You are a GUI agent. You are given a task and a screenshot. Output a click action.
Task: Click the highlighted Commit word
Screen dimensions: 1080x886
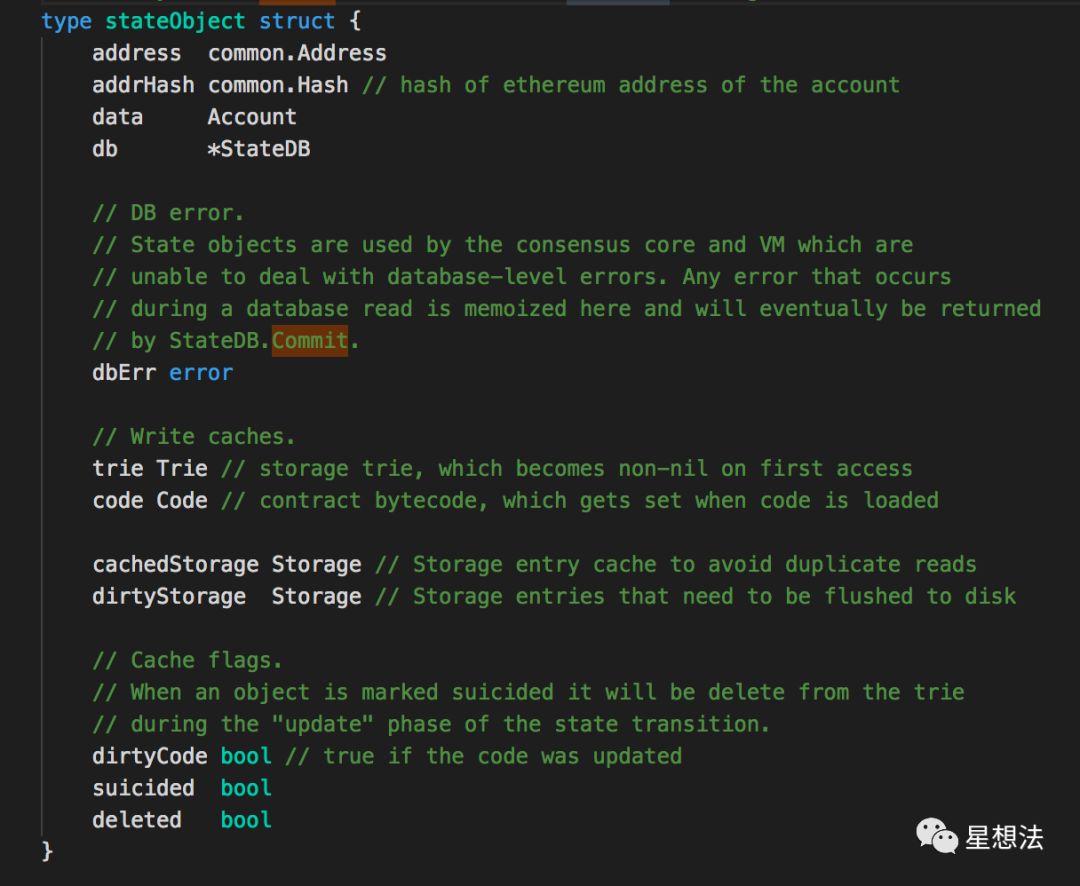pyautogui.click(x=310, y=340)
